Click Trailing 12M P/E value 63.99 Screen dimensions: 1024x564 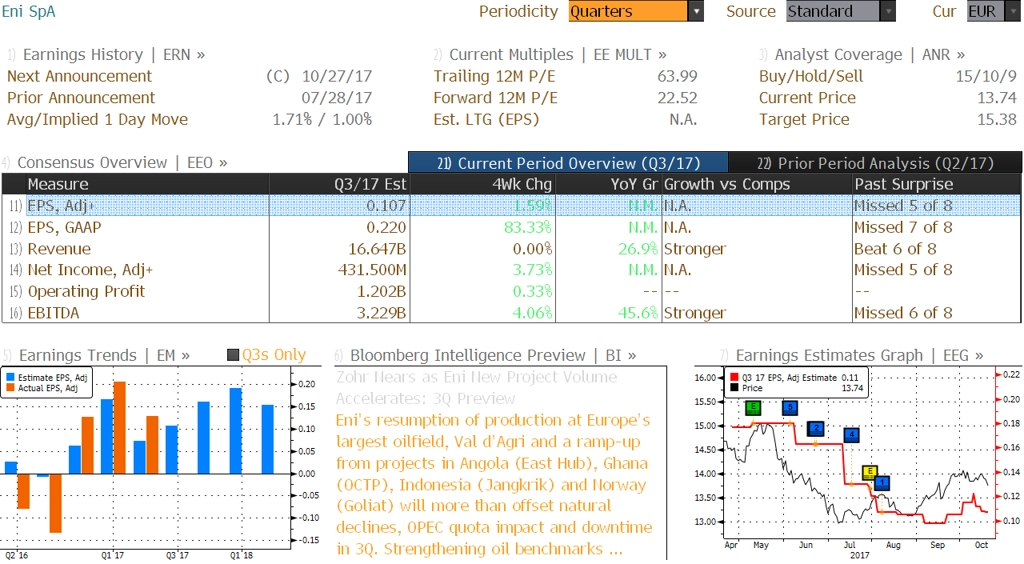tap(677, 76)
